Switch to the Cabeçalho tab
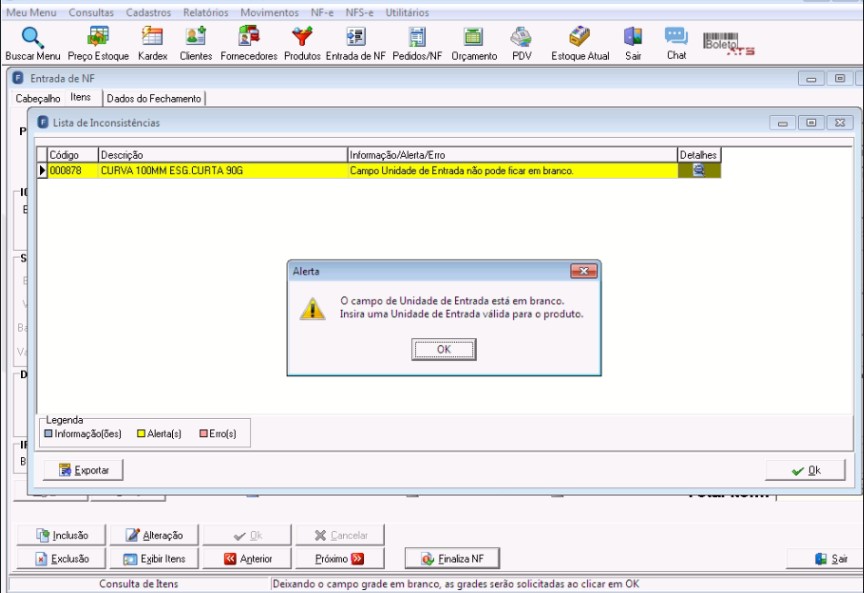The width and height of the screenshot is (864, 593). pyautogui.click(x=37, y=99)
